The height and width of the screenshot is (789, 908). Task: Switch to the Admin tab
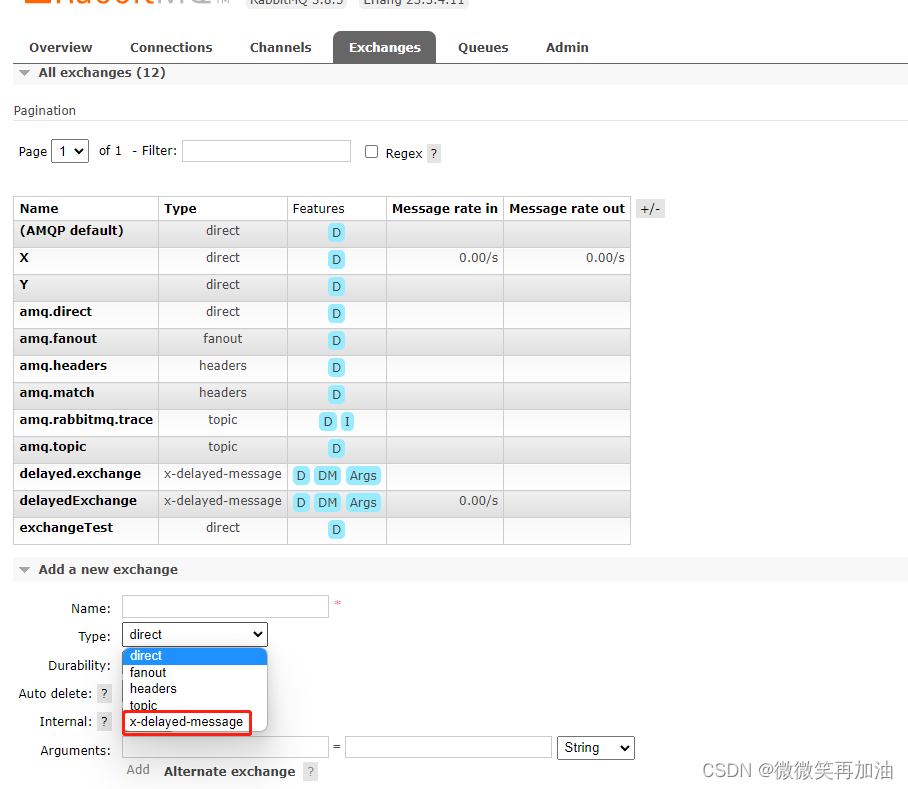[x=567, y=47]
